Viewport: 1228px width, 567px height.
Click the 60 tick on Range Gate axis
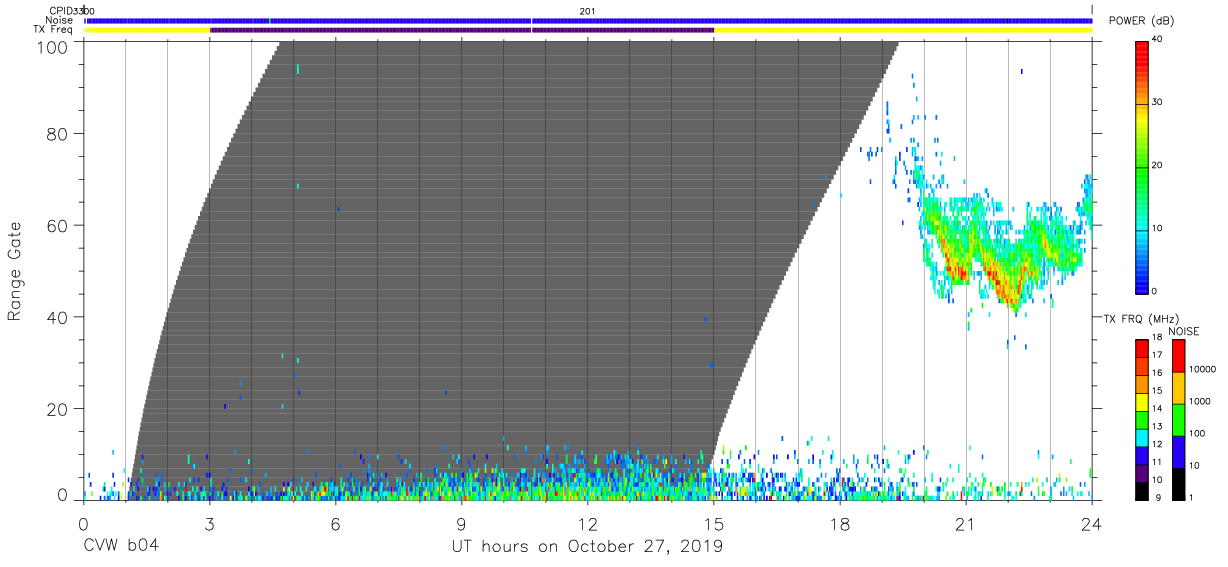coord(57,225)
